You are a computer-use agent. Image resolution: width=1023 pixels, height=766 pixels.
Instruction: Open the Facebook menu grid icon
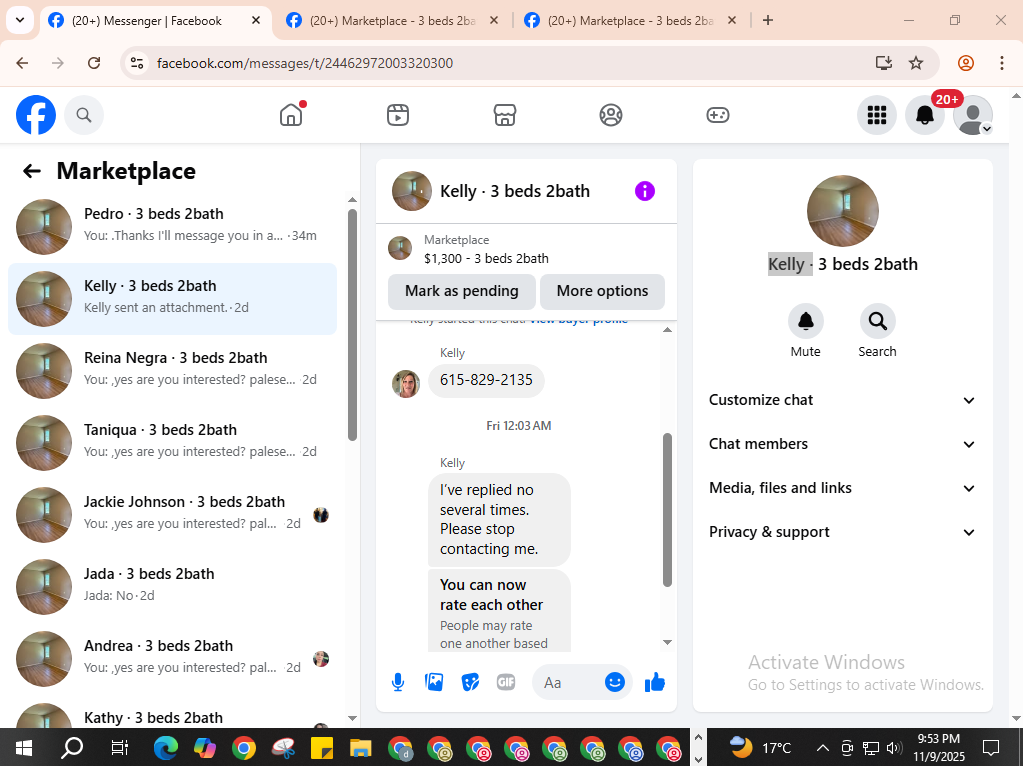point(877,115)
